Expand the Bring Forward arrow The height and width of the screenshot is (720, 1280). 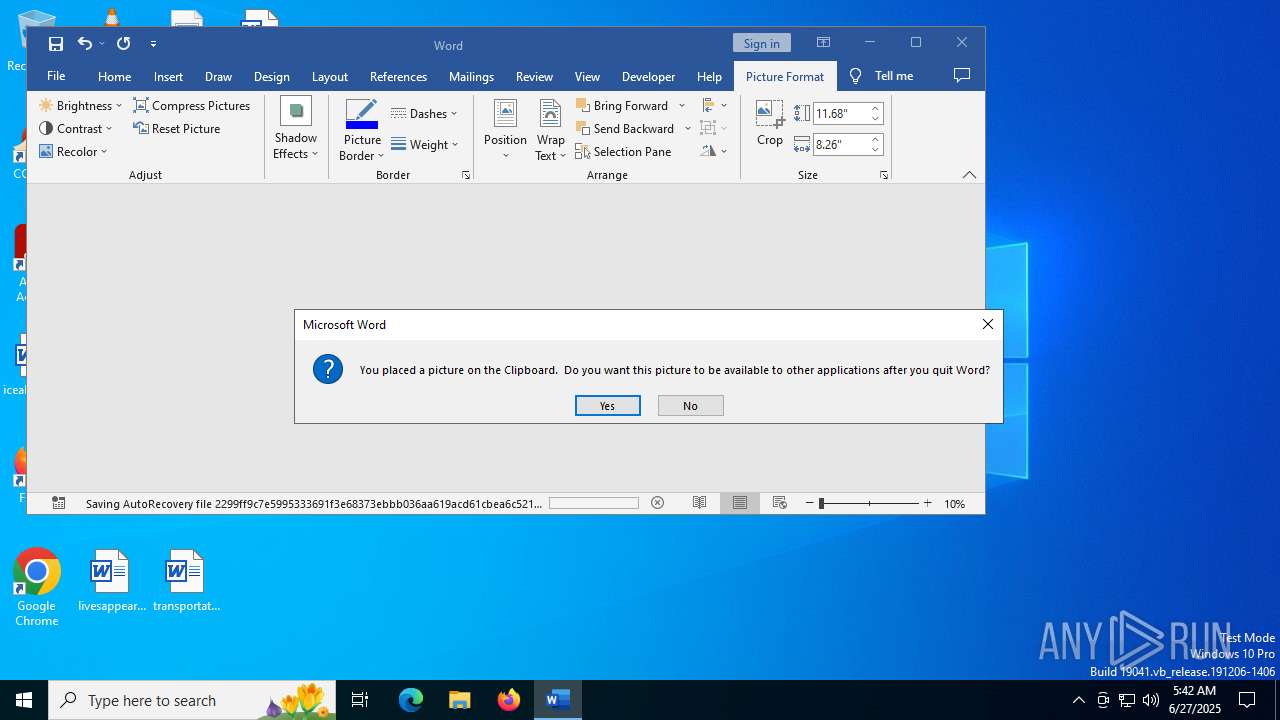pos(682,105)
